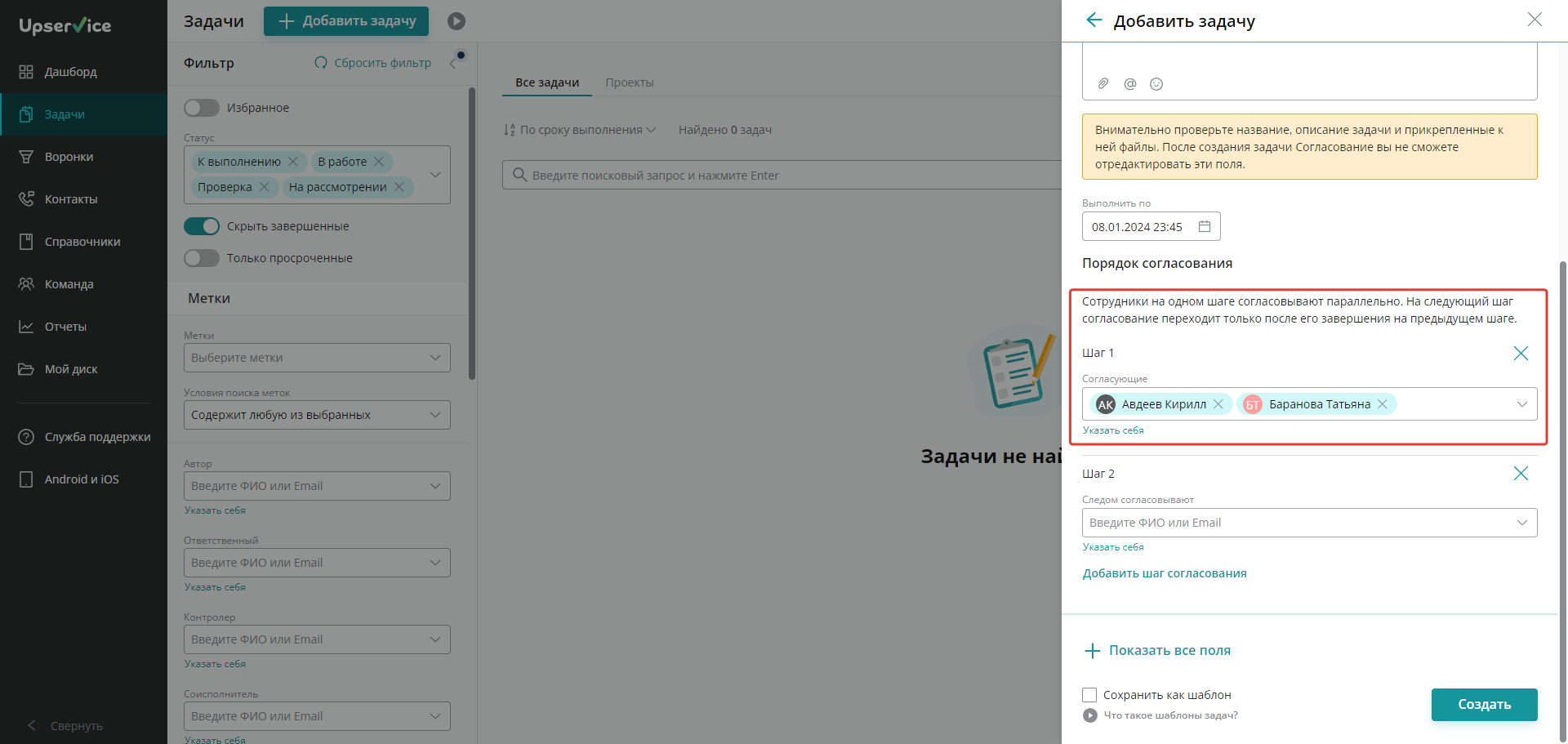Open the Ответственный filter dropdown
Viewport: 1568px width, 744px height.
pos(317,563)
